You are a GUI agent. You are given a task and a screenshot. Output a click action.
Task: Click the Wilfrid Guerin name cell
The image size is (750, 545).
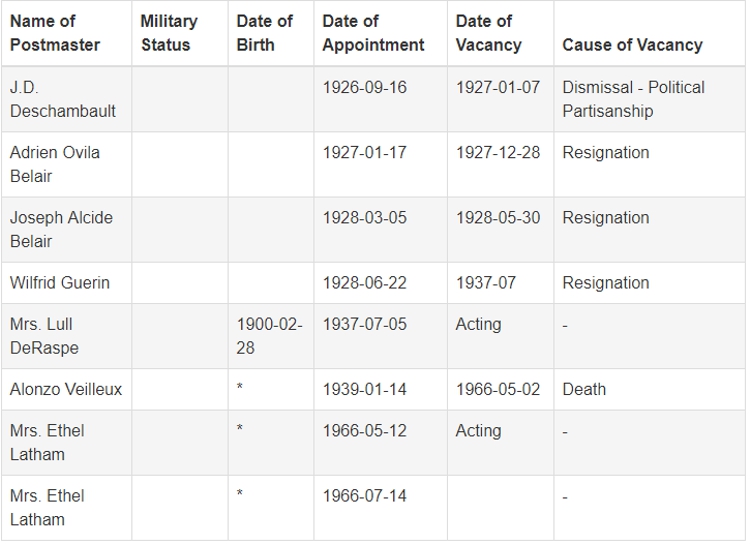tap(60, 283)
